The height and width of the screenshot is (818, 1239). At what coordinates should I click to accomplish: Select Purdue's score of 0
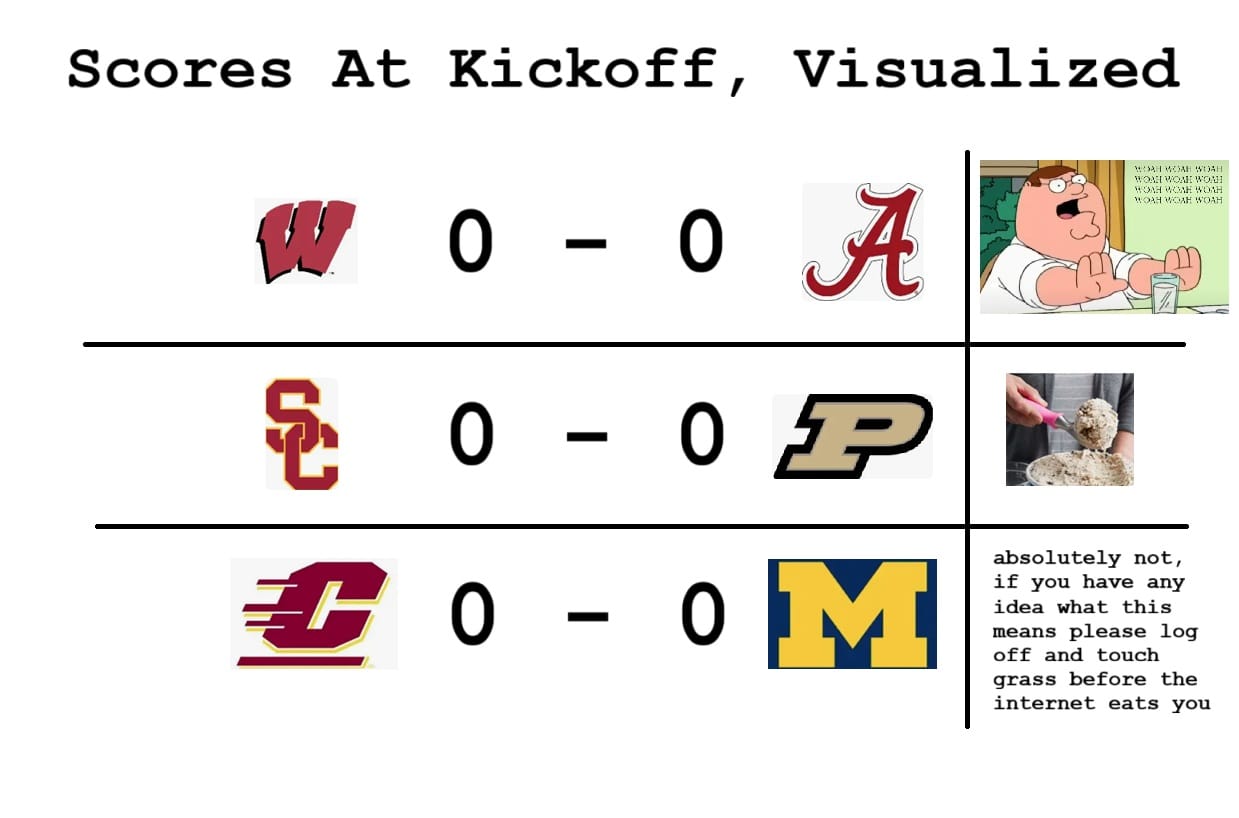click(x=702, y=434)
